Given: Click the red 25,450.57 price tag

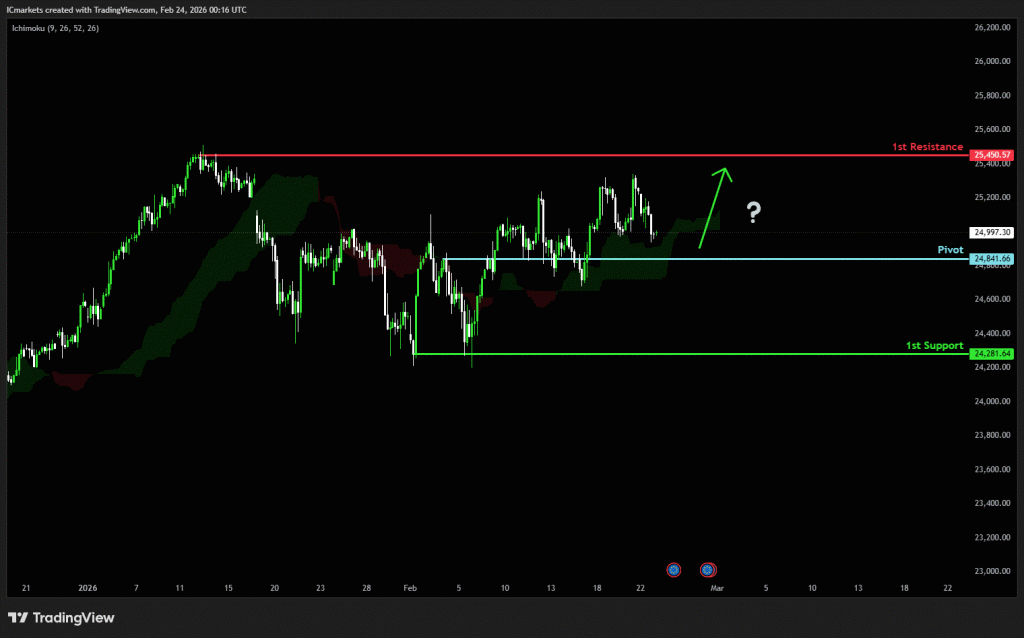Looking at the screenshot, I should click(992, 155).
